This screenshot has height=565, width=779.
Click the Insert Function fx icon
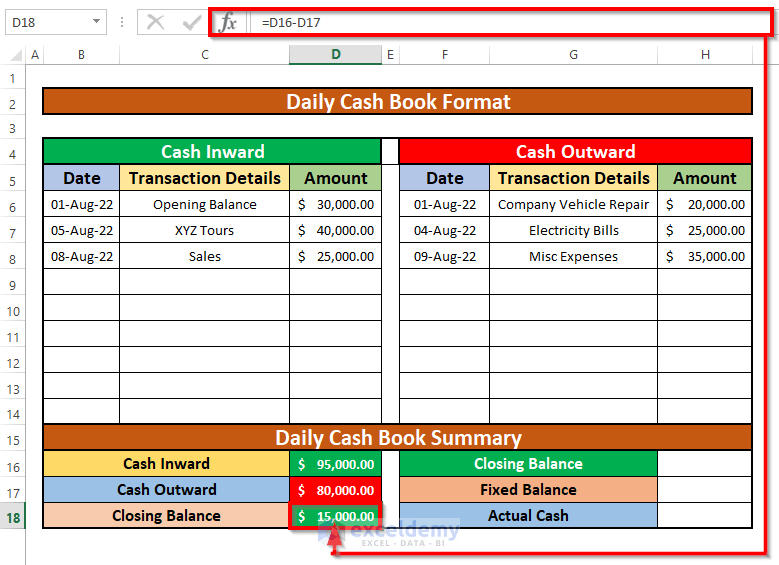[x=228, y=22]
